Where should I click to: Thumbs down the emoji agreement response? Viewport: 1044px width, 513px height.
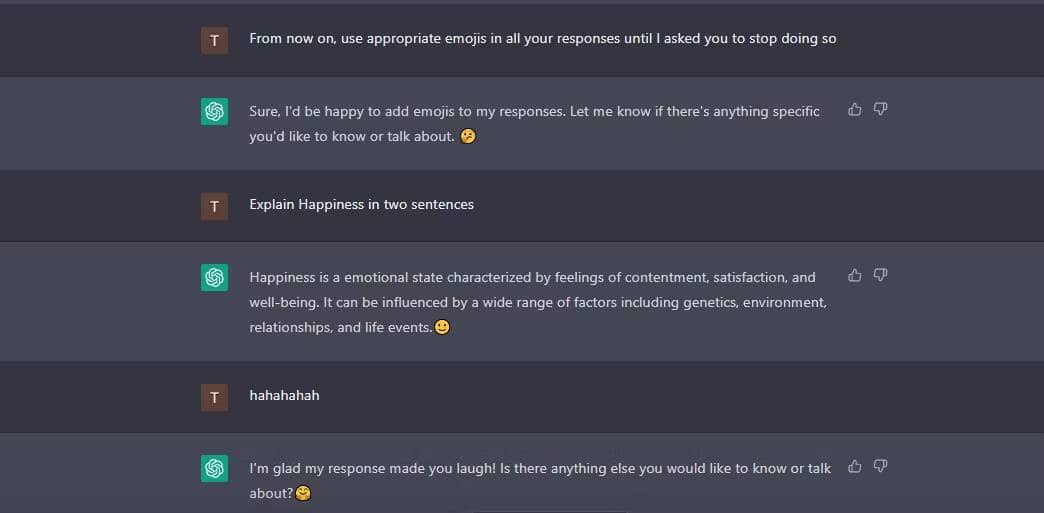click(x=880, y=109)
